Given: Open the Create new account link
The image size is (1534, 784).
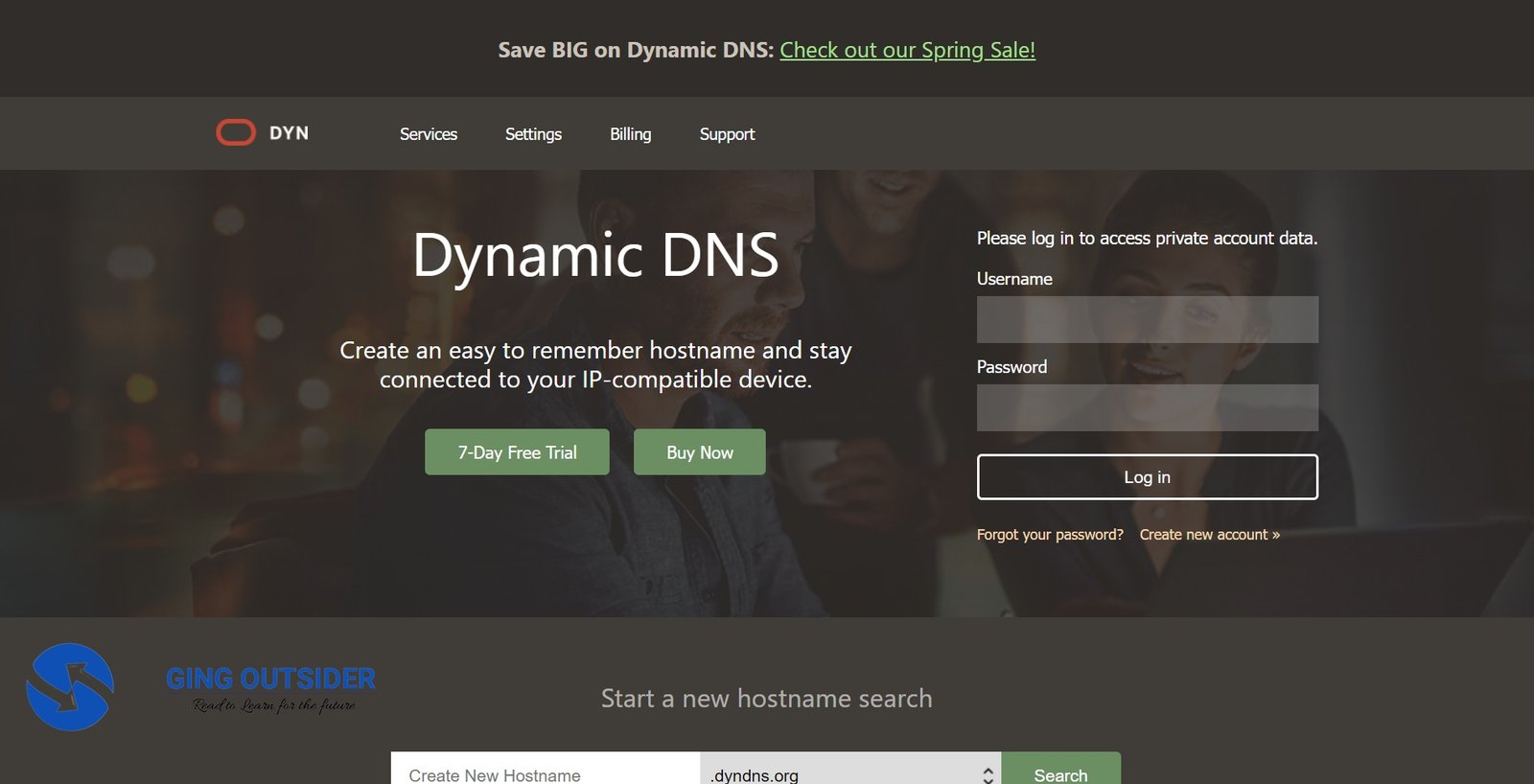Looking at the screenshot, I should [1210, 535].
